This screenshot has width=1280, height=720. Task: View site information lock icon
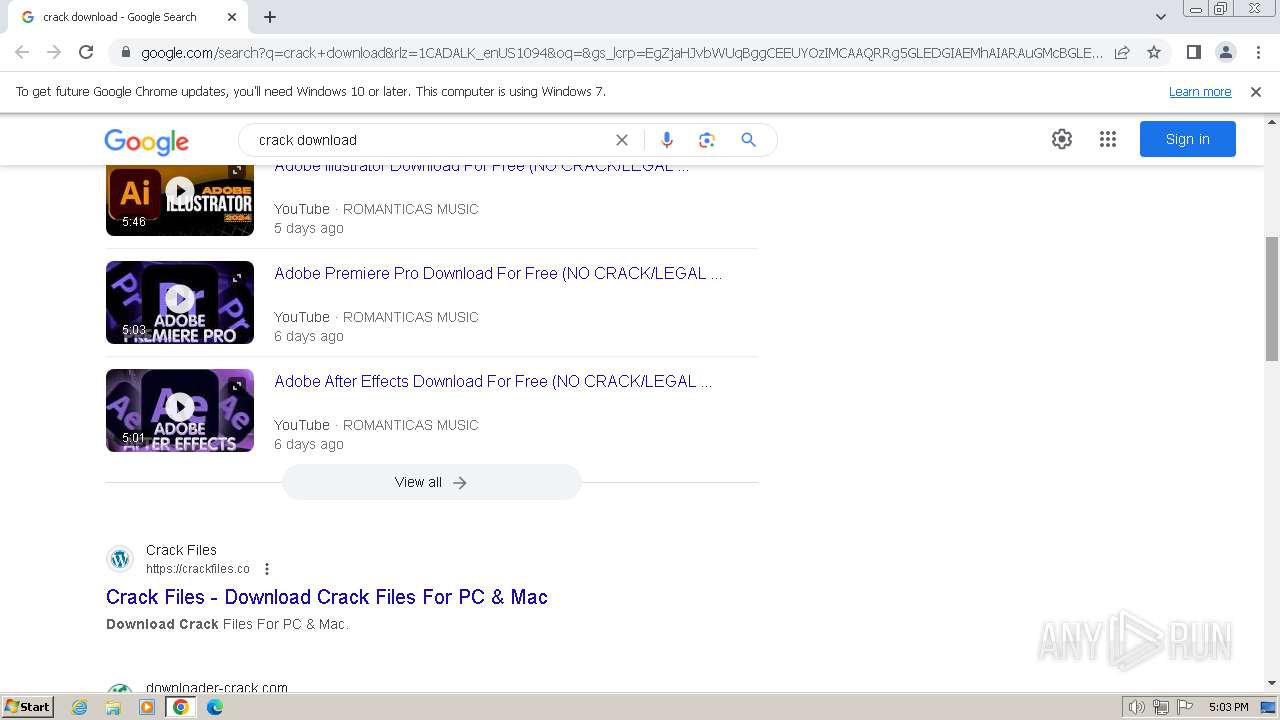pyautogui.click(x=126, y=53)
